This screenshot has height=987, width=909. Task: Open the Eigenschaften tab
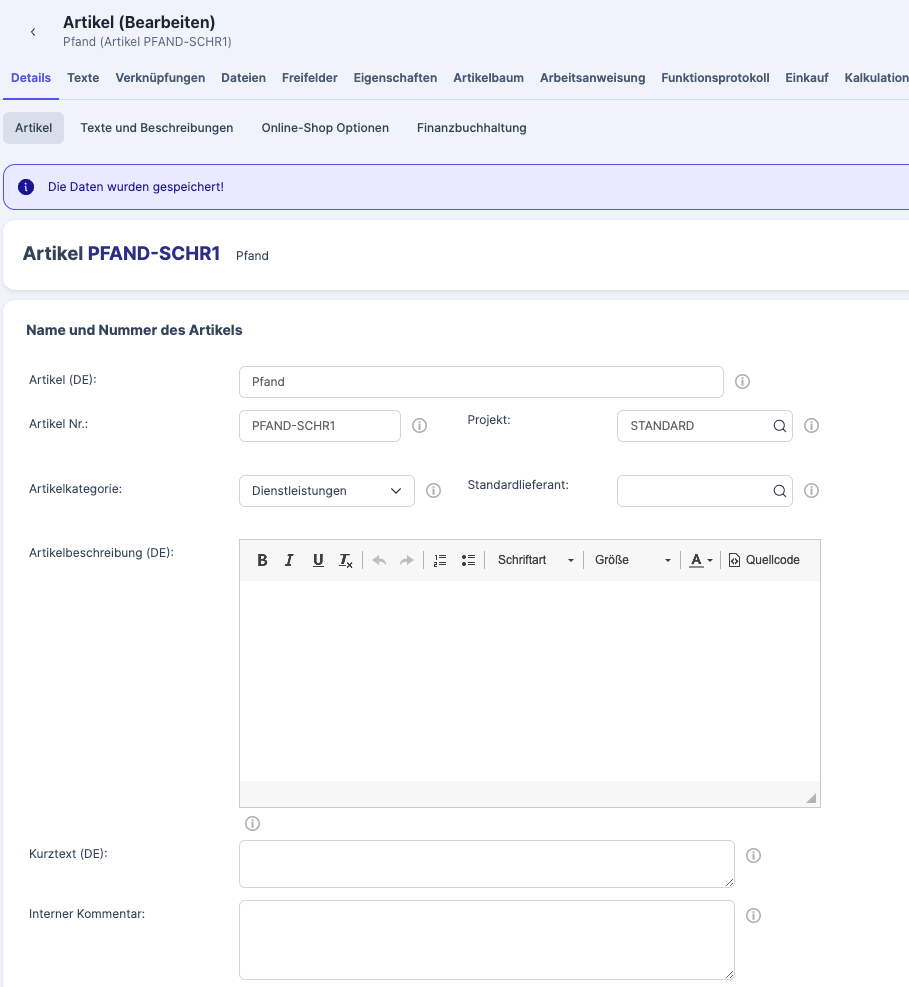pos(395,78)
